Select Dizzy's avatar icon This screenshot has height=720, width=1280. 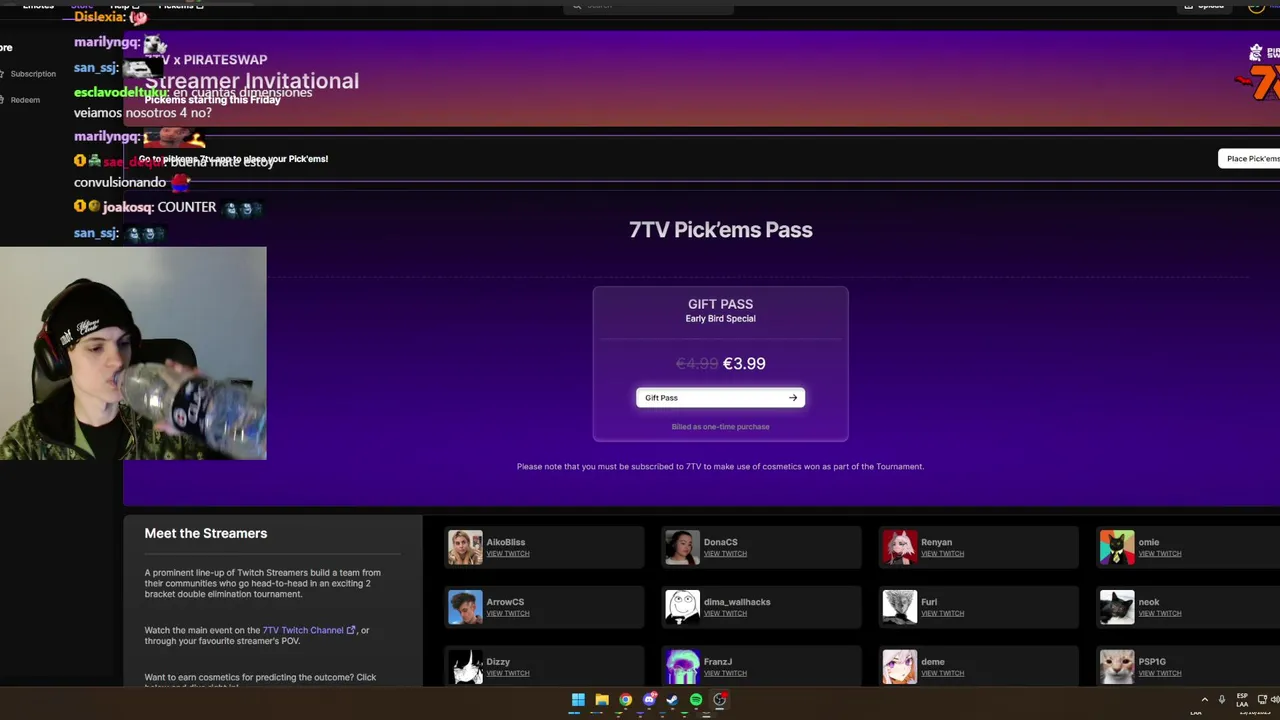coord(465,667)
